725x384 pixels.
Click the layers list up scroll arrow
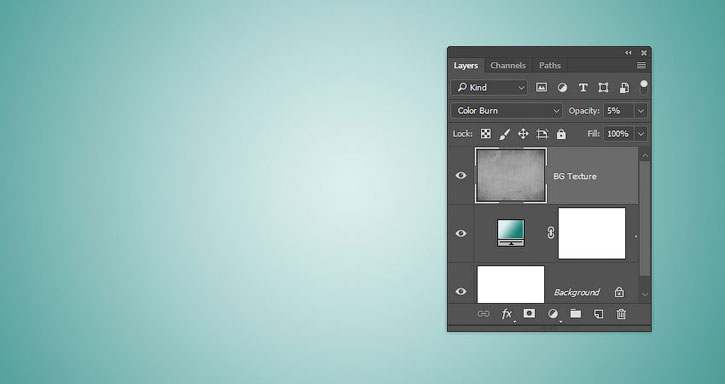coord(645,155)
